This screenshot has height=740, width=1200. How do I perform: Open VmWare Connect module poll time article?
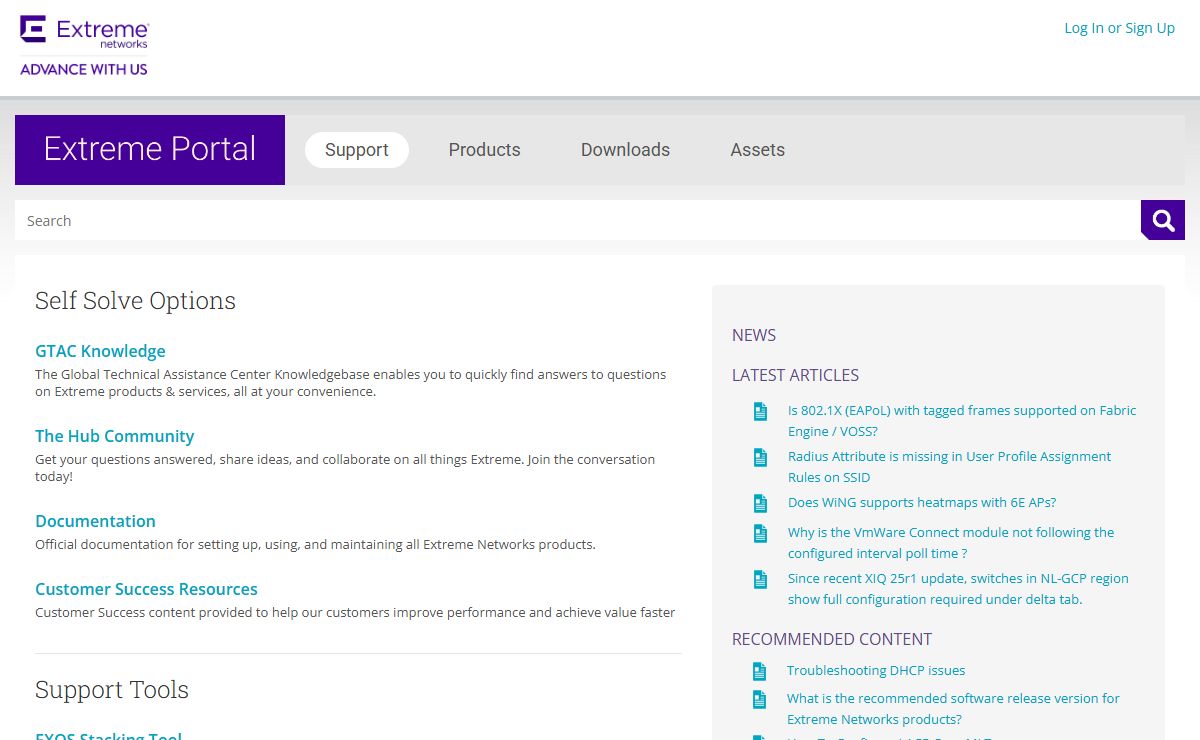951,543
